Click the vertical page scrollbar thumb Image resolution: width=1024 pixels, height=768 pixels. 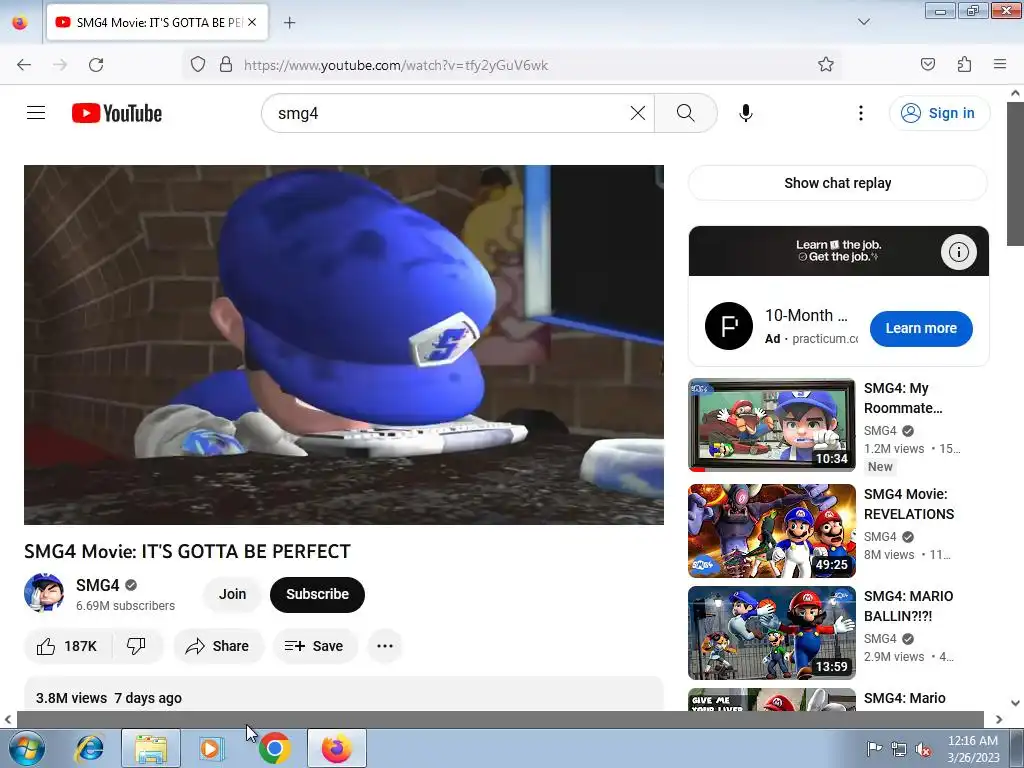coord(1015,175)
